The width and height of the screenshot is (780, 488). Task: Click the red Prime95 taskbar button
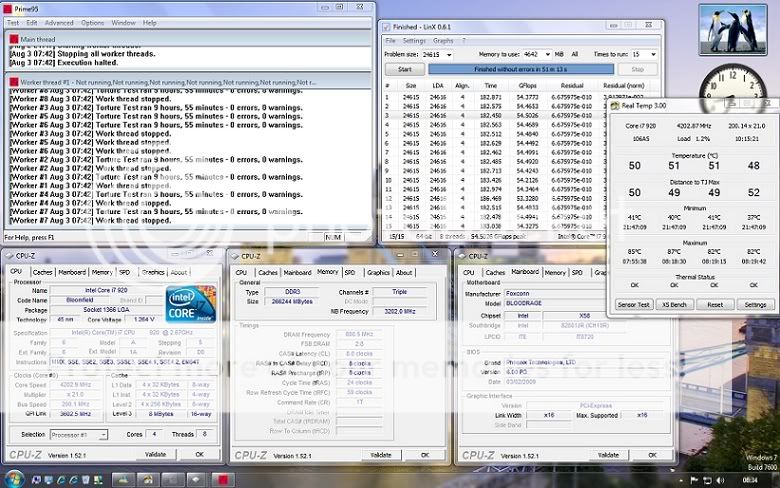click(223, 480)
